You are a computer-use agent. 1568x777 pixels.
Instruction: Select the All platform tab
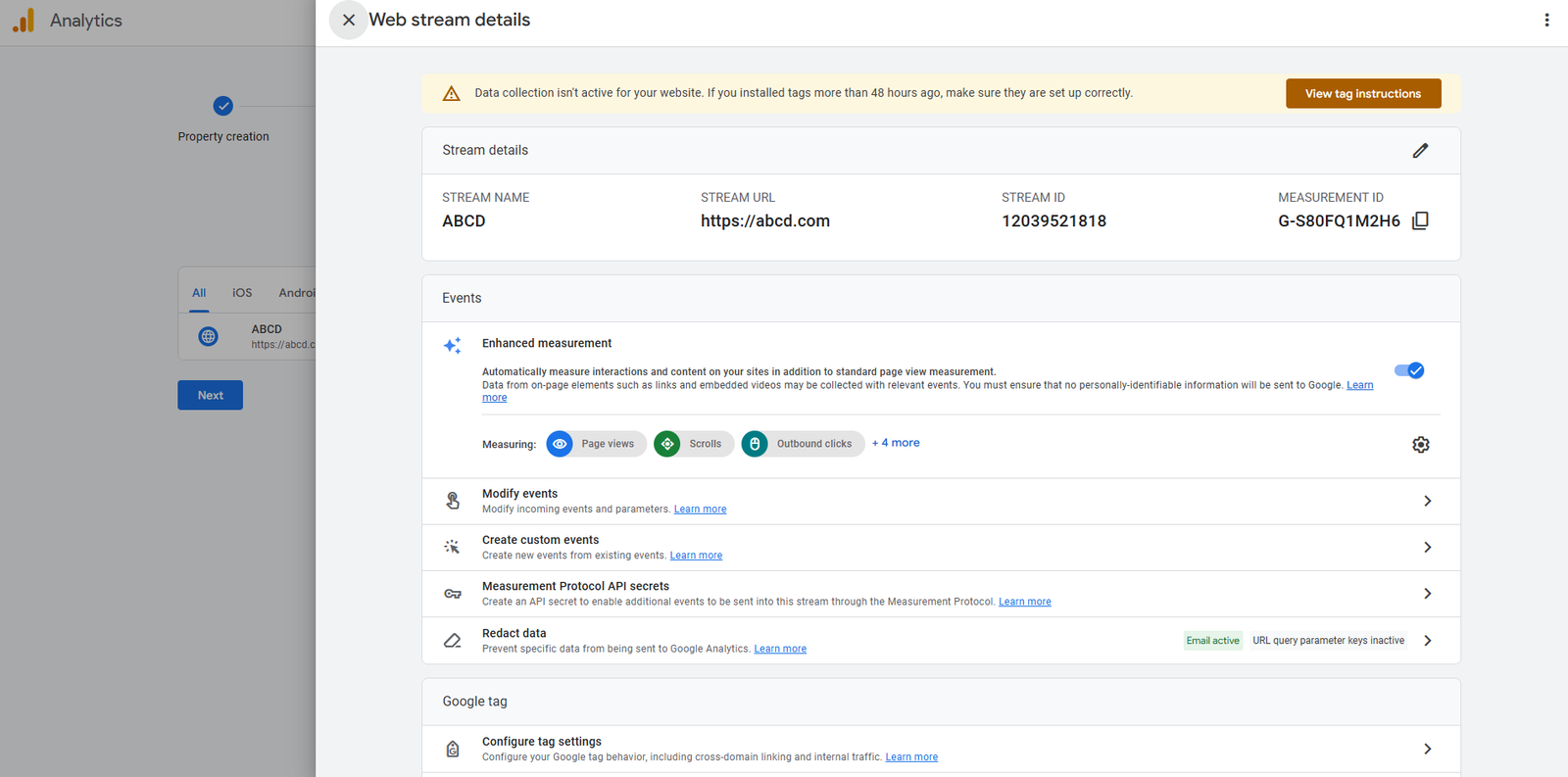pyautogui.click(x=199, y=293)
